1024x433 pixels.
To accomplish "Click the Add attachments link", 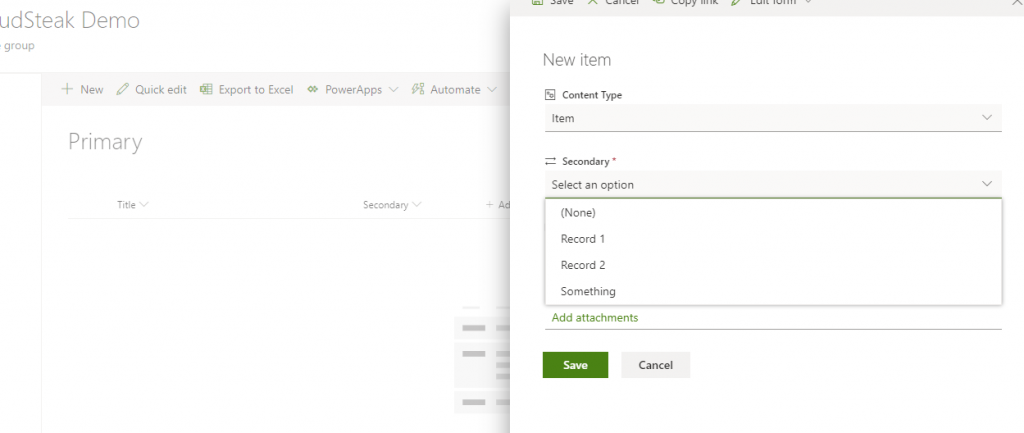I will pyautogui.click(x=594, y=317).
